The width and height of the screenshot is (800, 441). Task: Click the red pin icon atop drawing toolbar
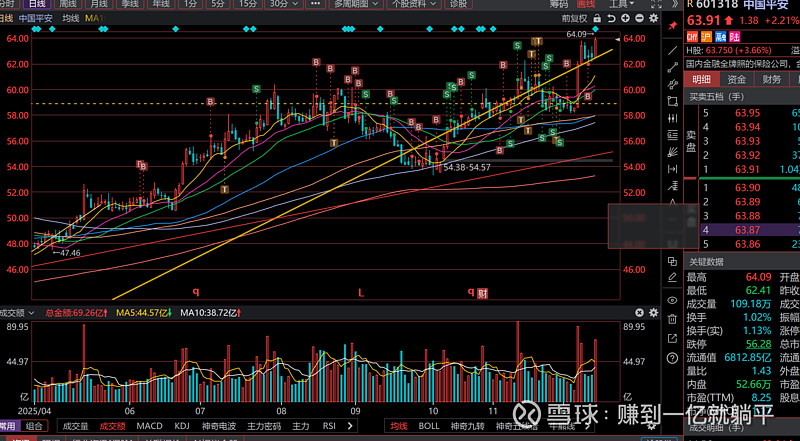point(672,26)
